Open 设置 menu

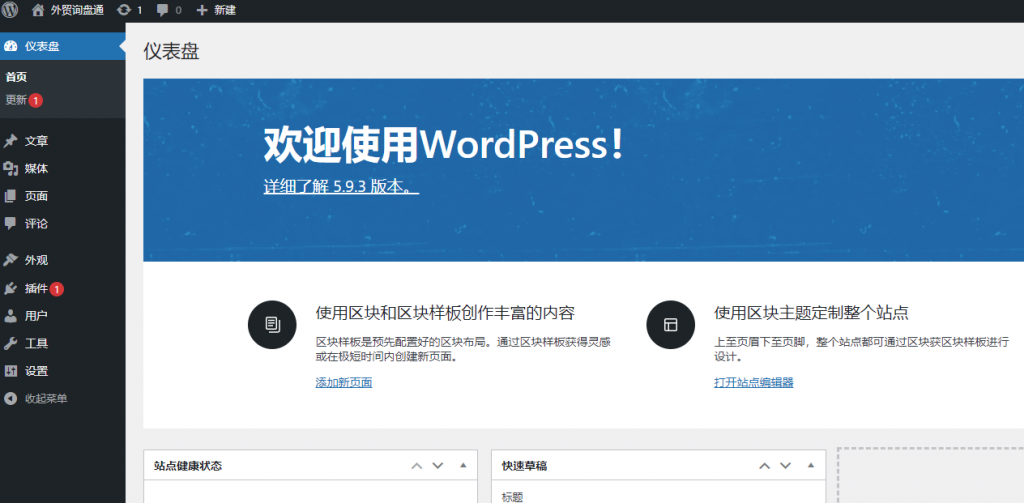[63, 371]
